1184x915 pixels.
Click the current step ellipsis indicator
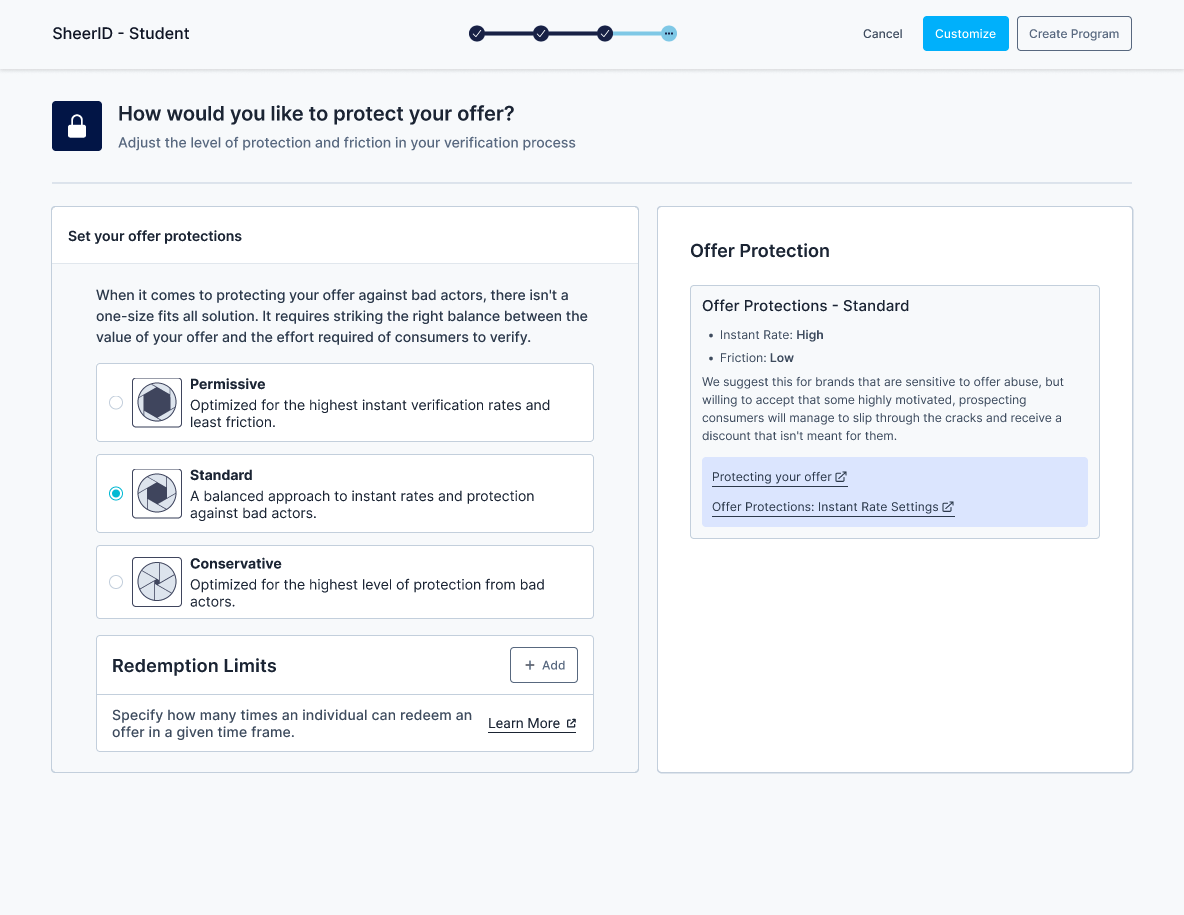669,34
